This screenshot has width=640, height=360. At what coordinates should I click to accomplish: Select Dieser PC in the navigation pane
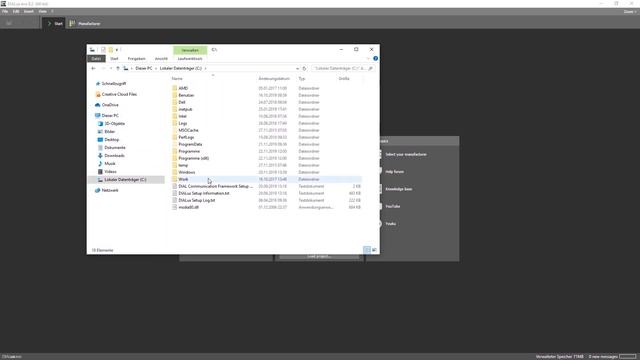tap(110, 116)
